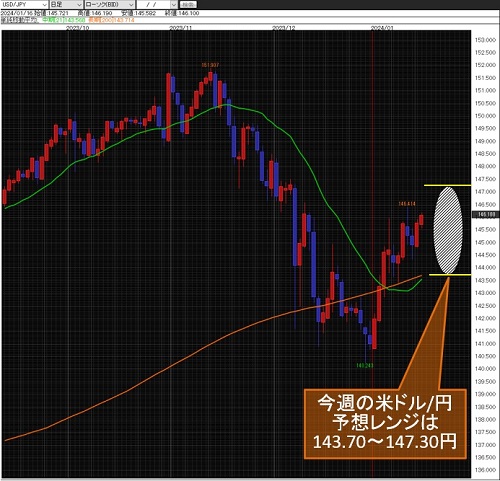Click the 2023/10 date axis label
This screenshot has height=481, width=500.
click(x=78, y=28)
